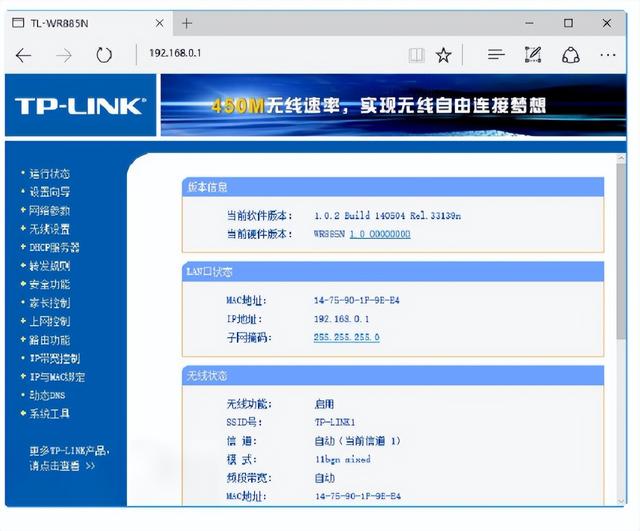This screenshot has height=531, width=640.
Task: Click the forward navigation arrow
Action: [64, 55]
